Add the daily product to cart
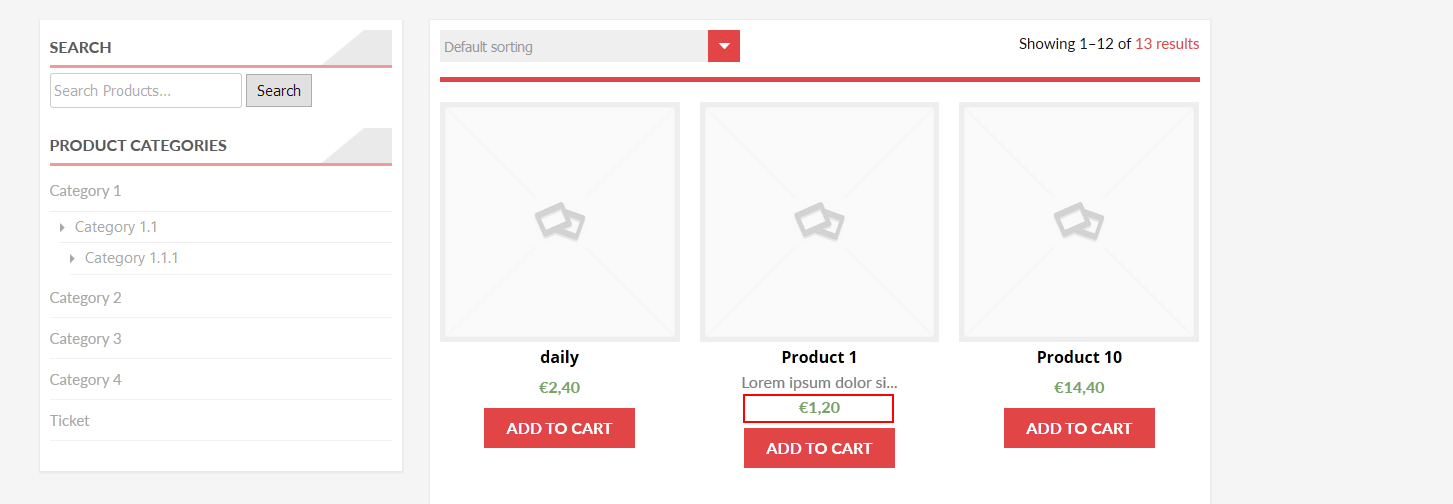The height and width of the screenshot is (504, 1453). [559, 428]
